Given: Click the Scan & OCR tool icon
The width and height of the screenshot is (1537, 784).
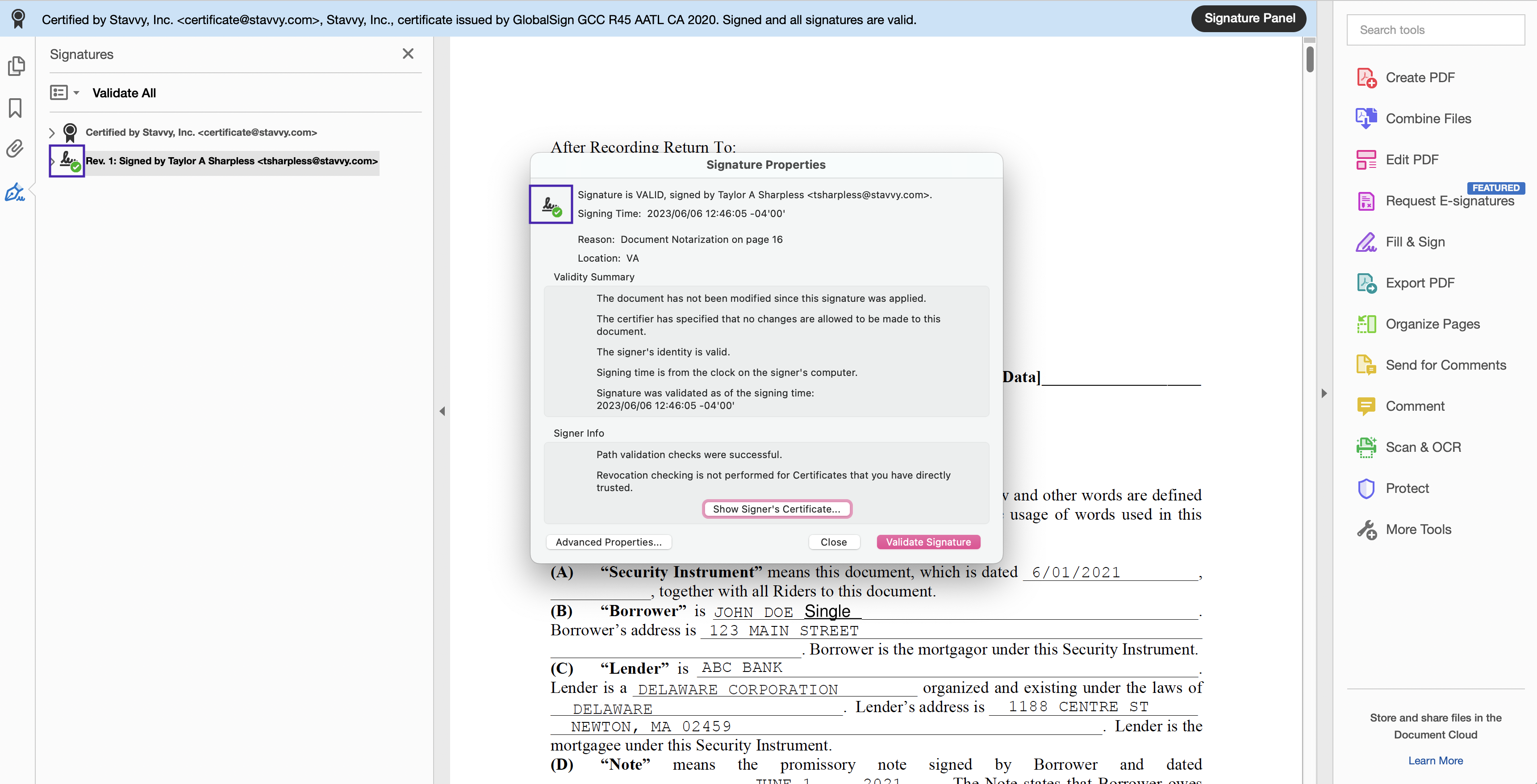Looking at the screenshot, I should click(x=1366, y=447).
